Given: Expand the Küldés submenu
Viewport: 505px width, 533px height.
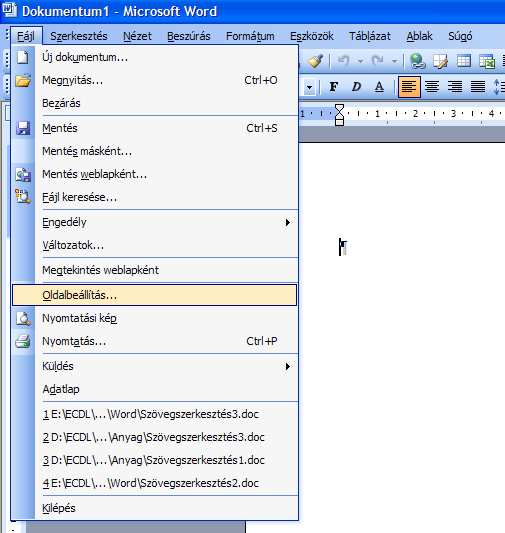Looking at the screenshot, I should tap(287, 366).
